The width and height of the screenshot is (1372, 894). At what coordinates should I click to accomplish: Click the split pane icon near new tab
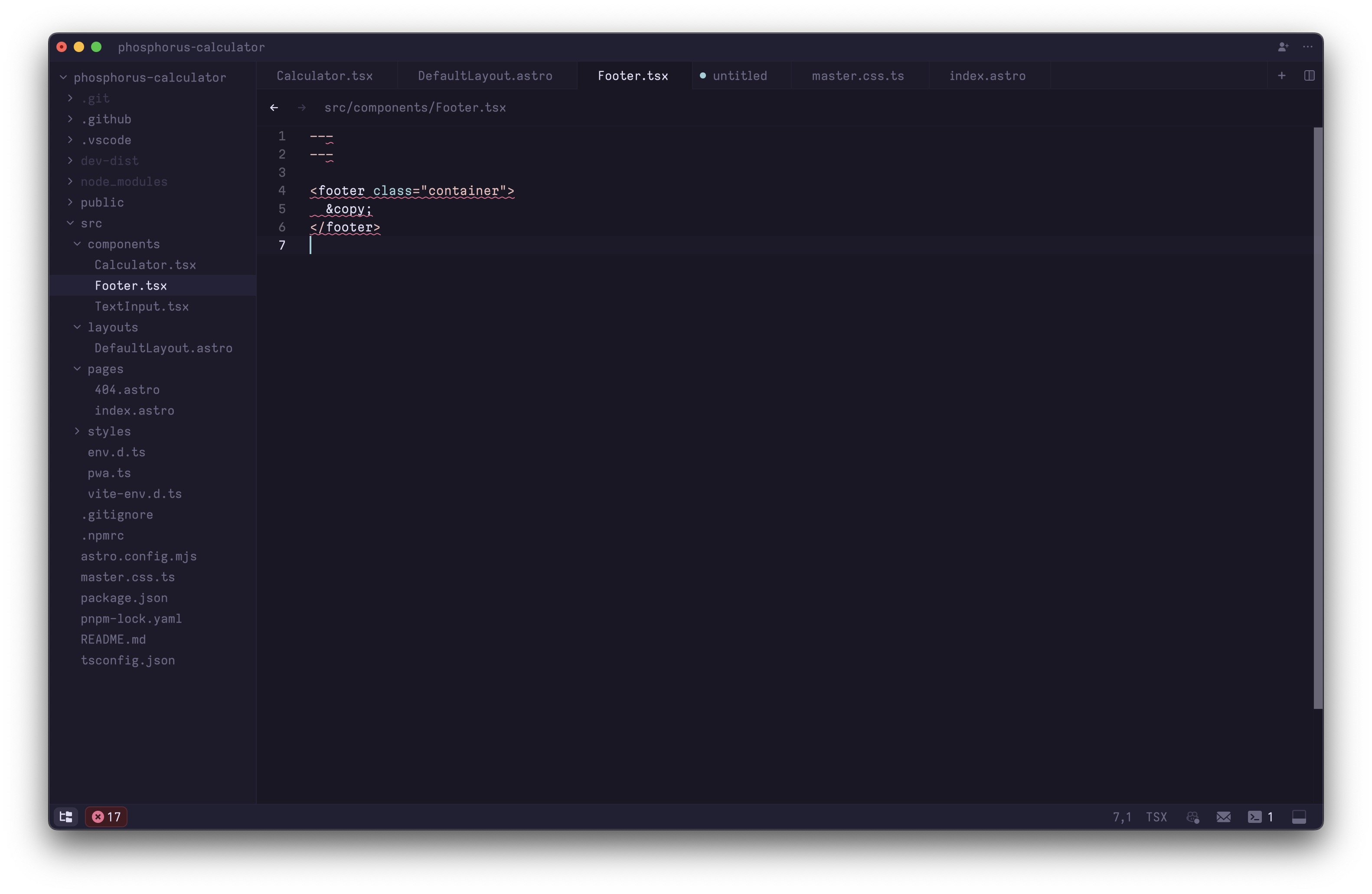[x=1309, y=75]
